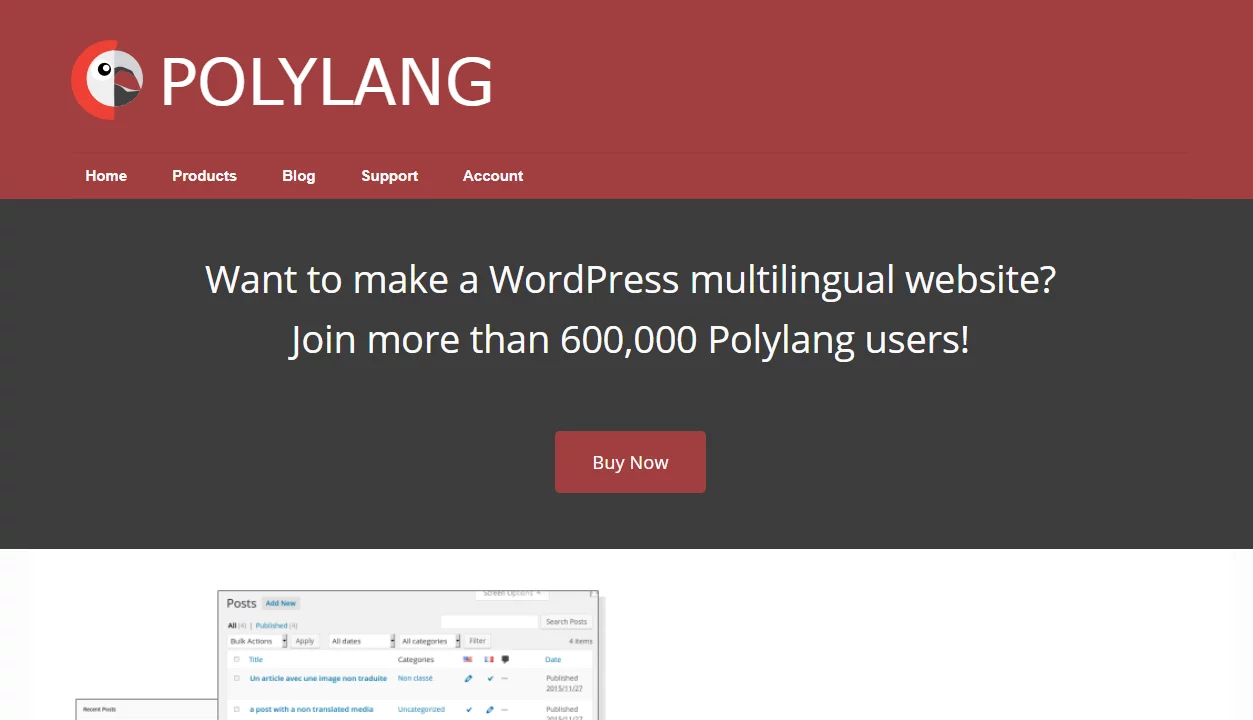This screenshot has width=1253, height=720.
Task: Click the Buy Now button
Action: [x=630, y=462]
